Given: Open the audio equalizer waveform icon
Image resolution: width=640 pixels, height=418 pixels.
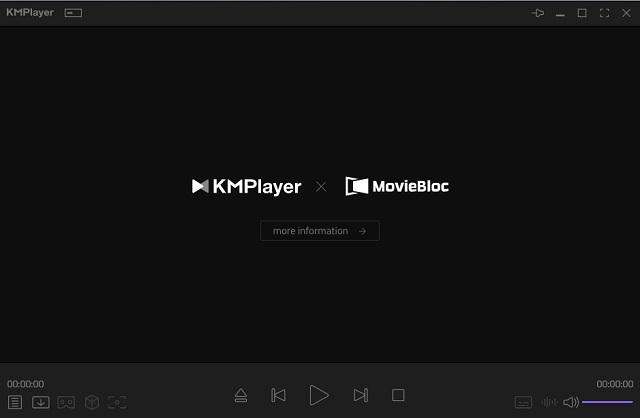Looking at the screenshot, I should 549,402.
